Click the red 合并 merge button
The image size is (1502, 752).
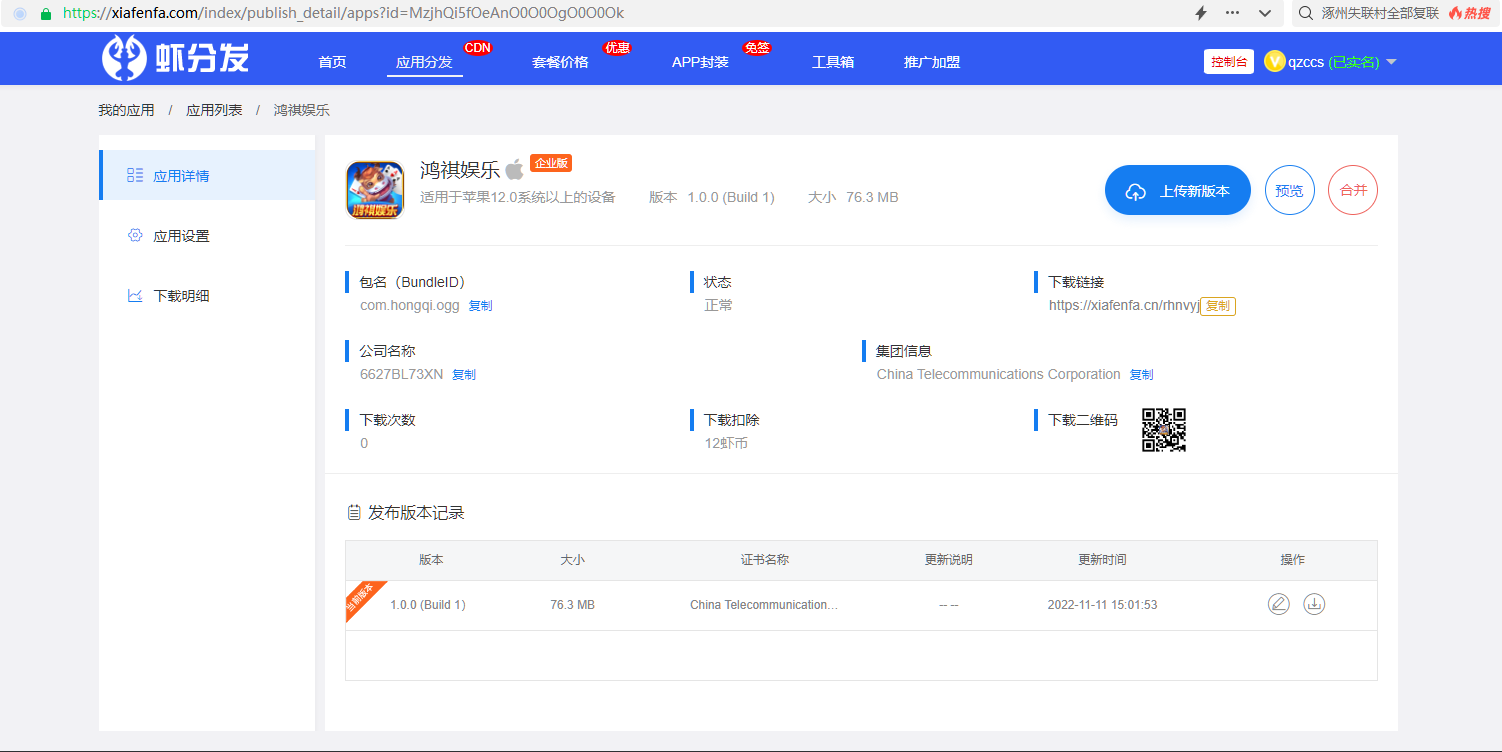click(1352, 190)
